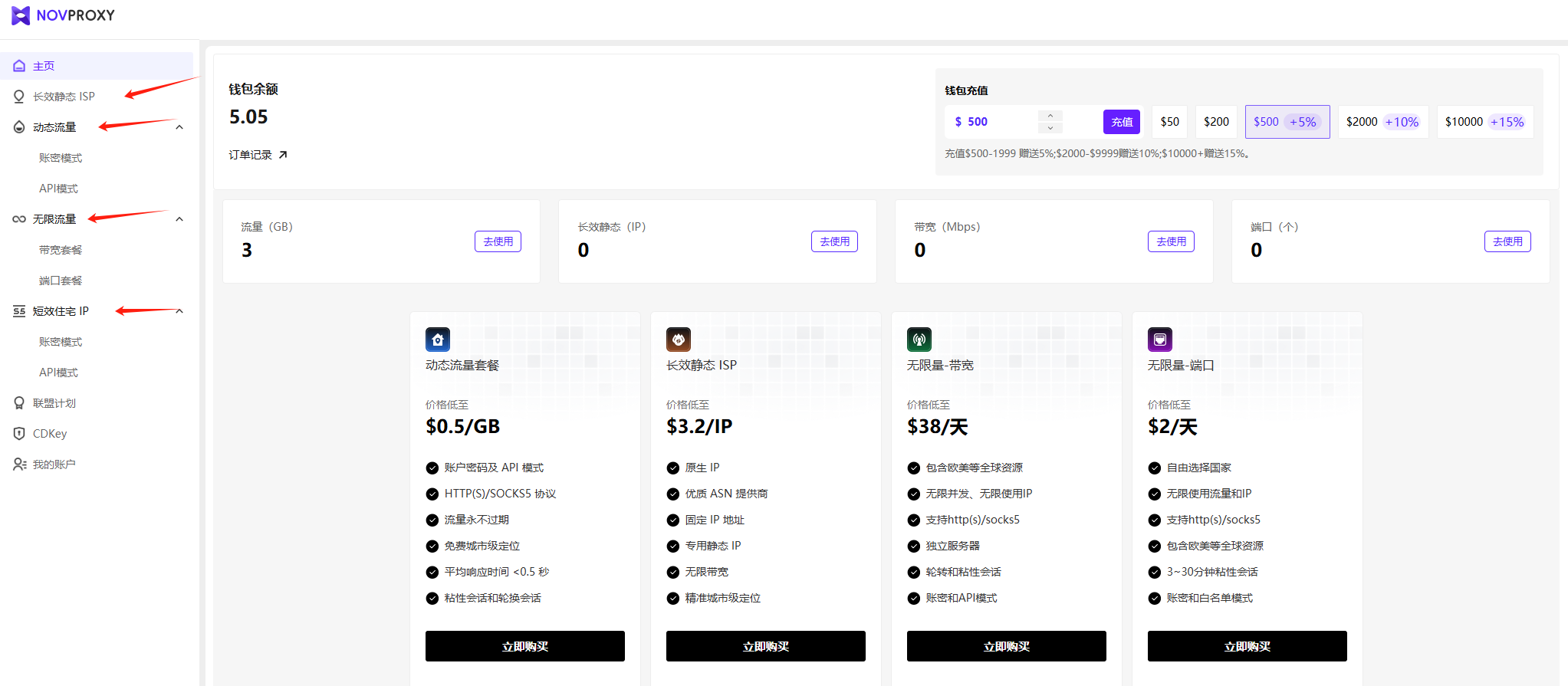Click the 充值 recharge button
The width and height of the screenshot is (1568, 686).
coord(1122,122)
